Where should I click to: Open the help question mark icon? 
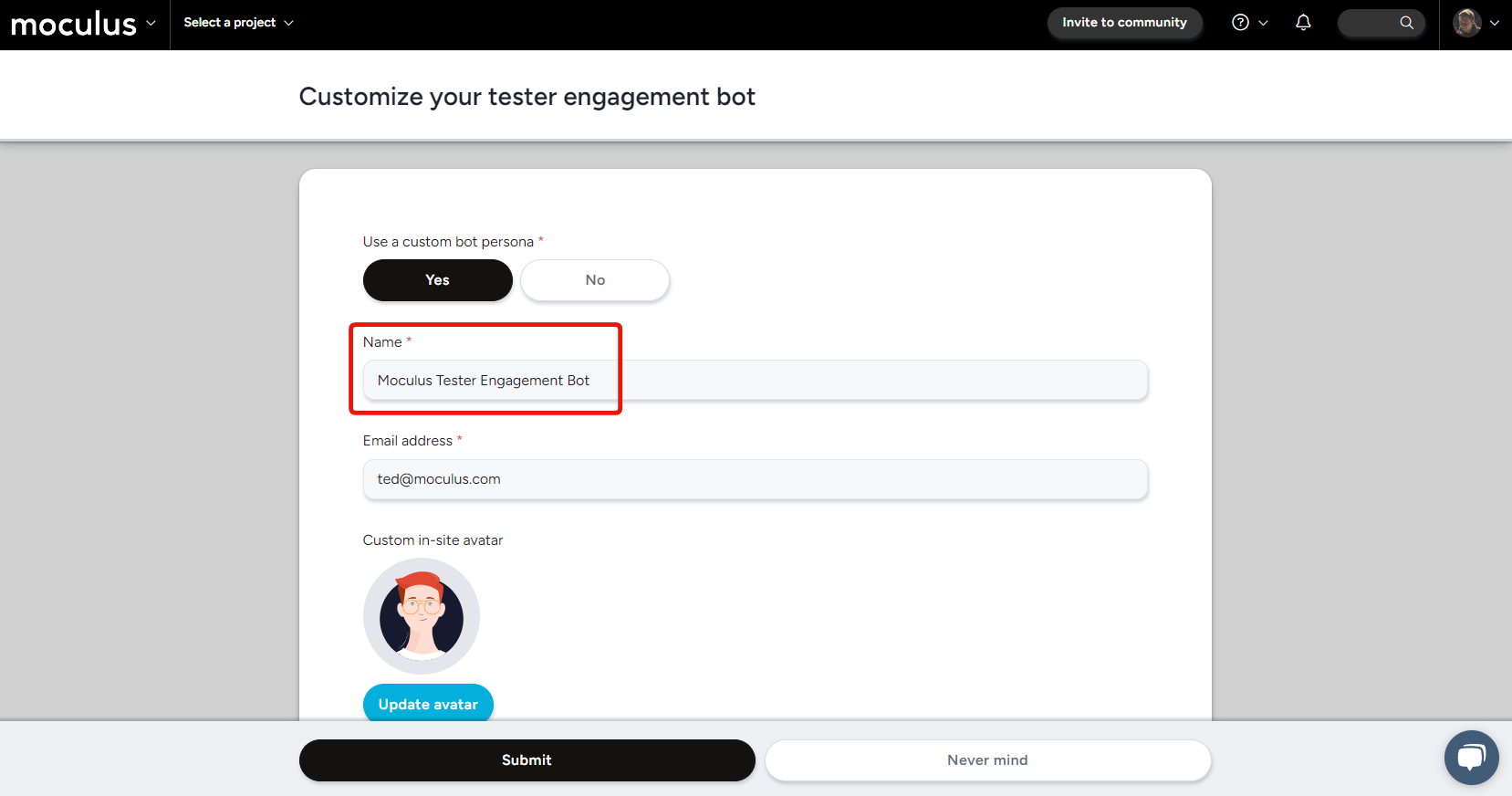click(1240, 23)
